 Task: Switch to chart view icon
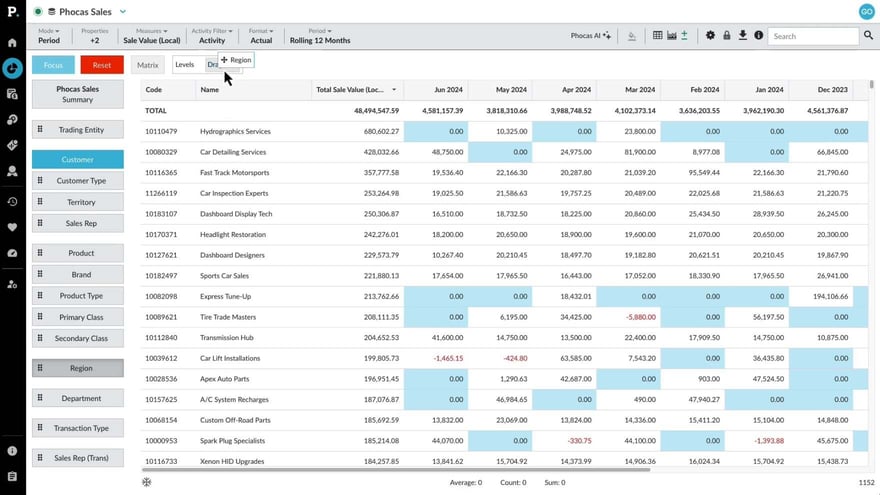coord(671,36)
